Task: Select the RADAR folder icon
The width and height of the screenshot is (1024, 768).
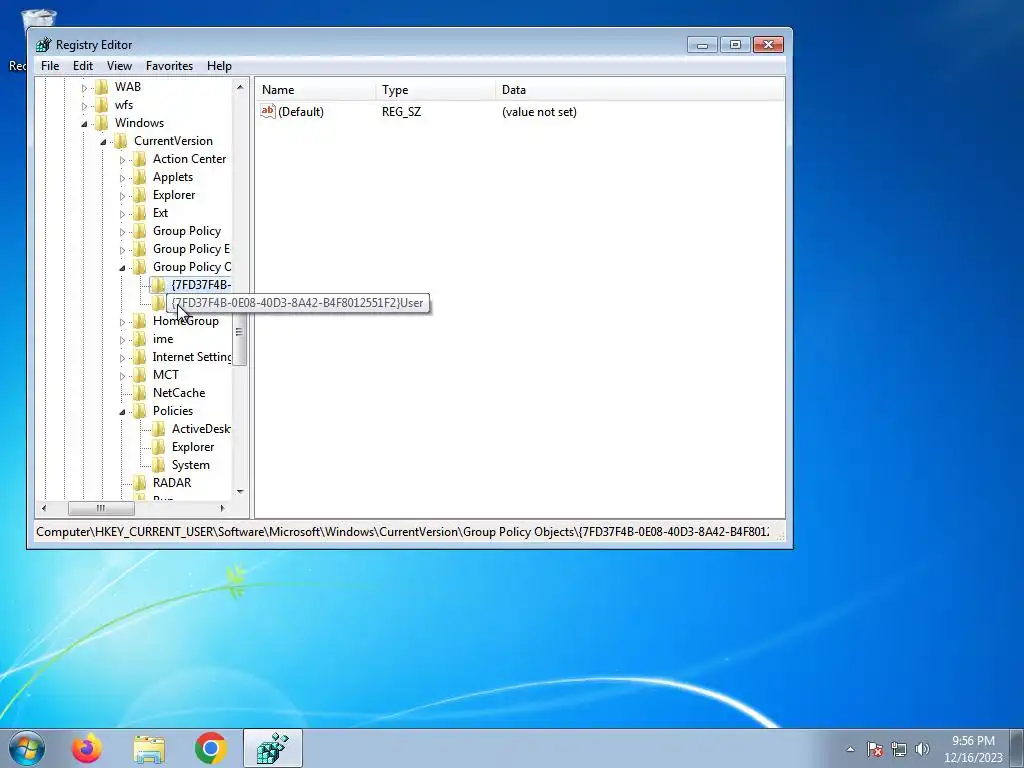Action: coord(139,483)
